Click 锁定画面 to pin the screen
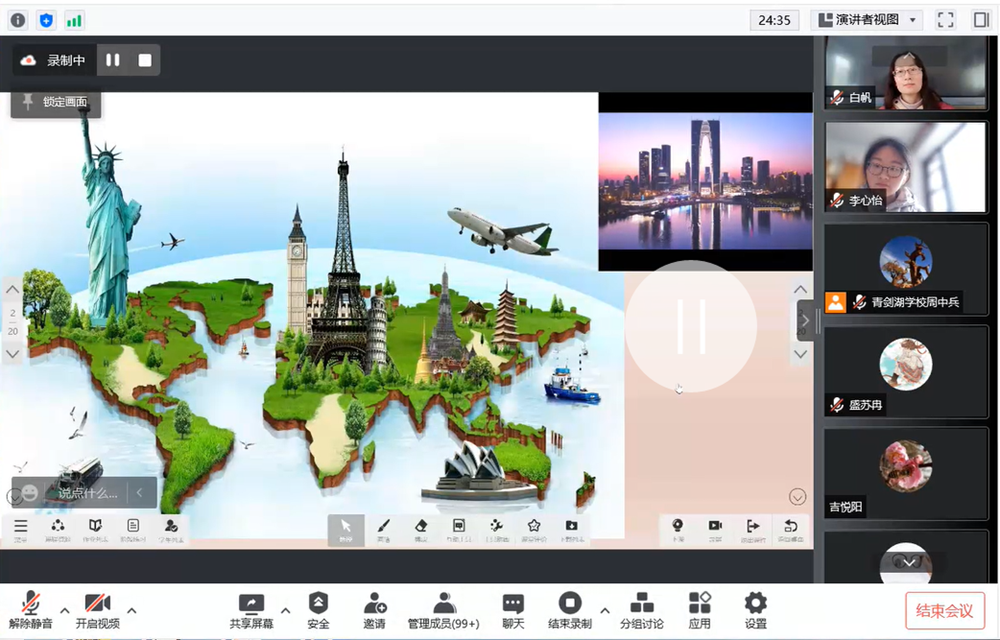Image resolution: width=1000 pixels, height=640 pixels. (56, 102)
